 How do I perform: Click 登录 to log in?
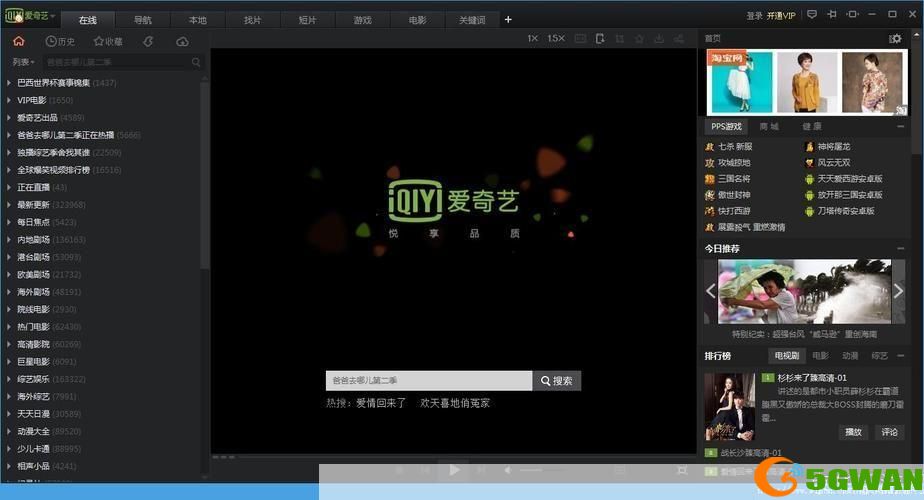tap(754, 16)
